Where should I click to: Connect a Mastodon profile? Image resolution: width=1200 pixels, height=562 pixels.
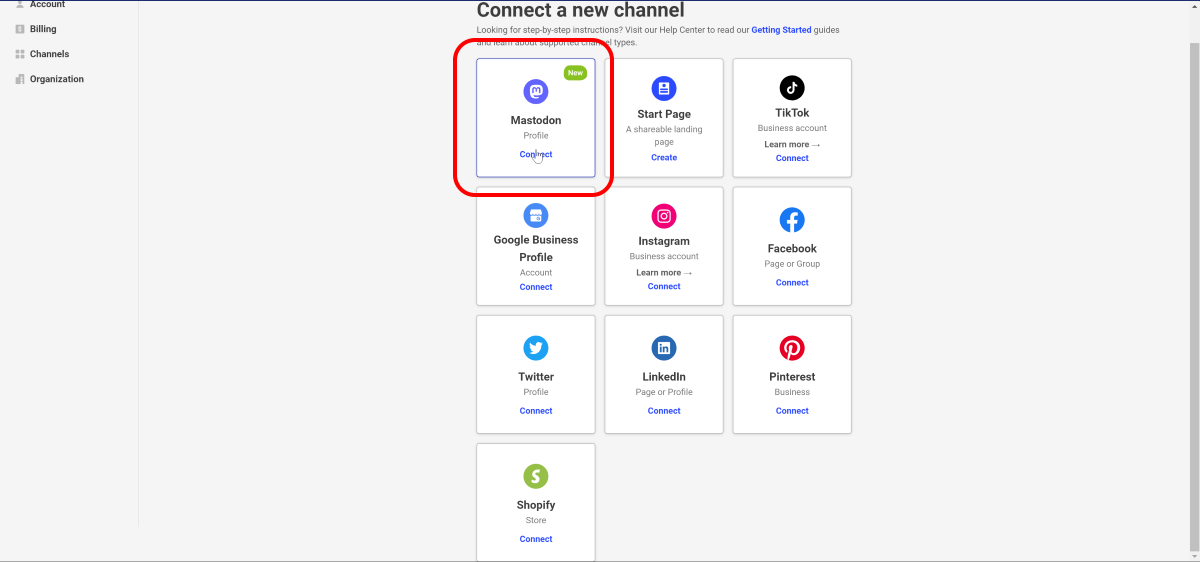[x=536, y=154]
